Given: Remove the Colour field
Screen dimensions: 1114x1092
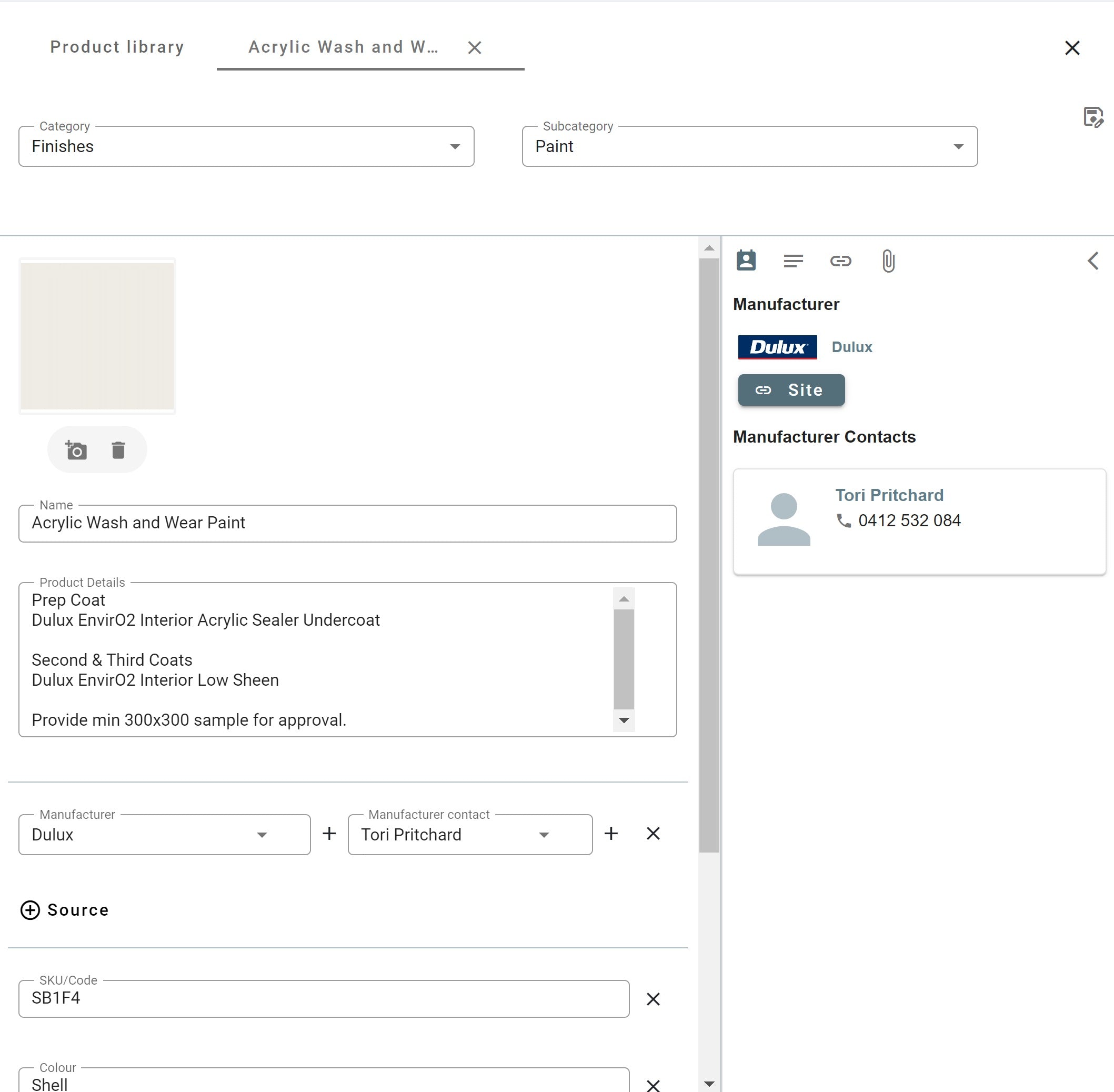Looking at the screenshot, I should 653,1085.
